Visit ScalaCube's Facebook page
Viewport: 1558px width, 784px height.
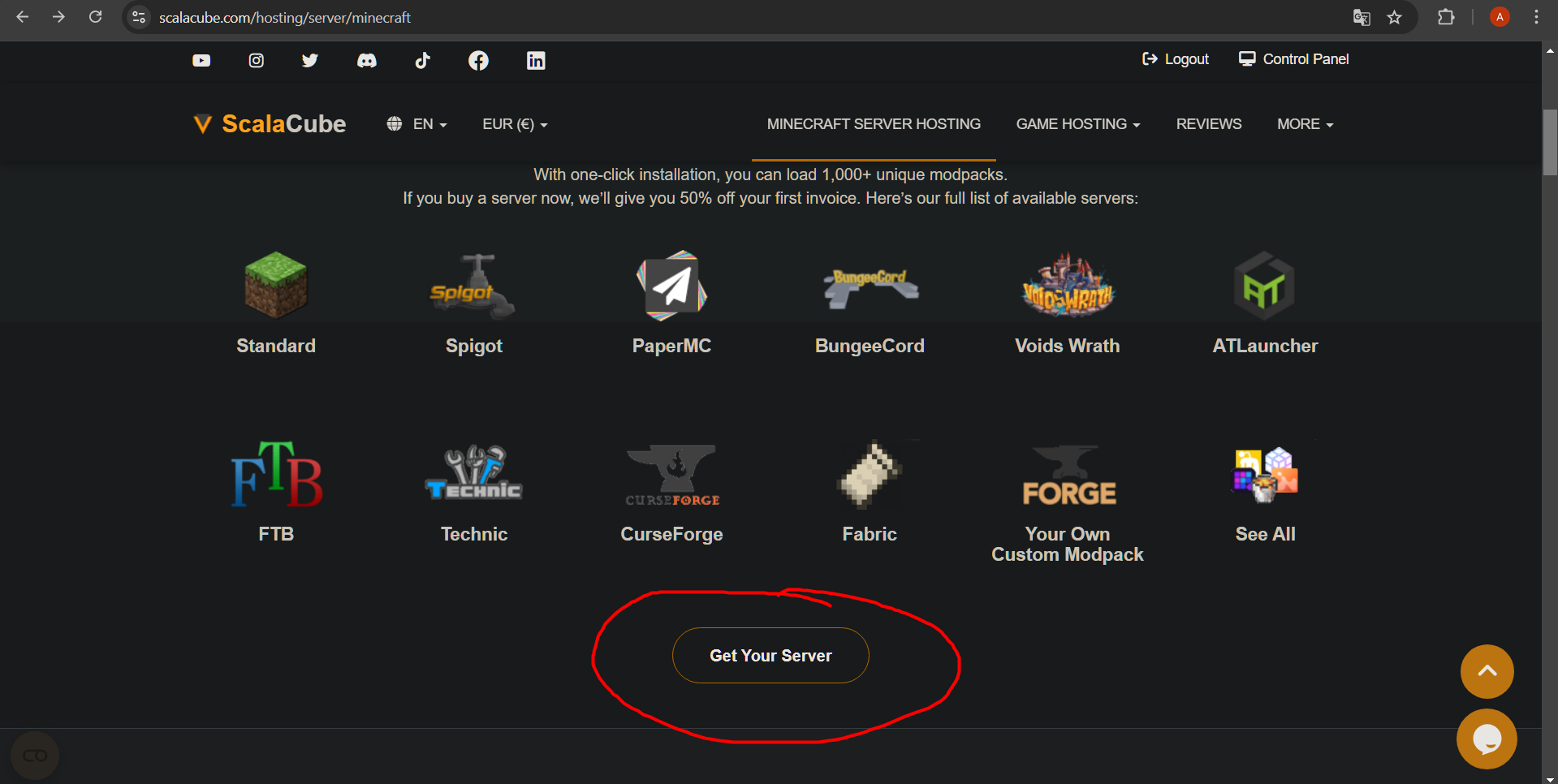click(x=477, y=60)
